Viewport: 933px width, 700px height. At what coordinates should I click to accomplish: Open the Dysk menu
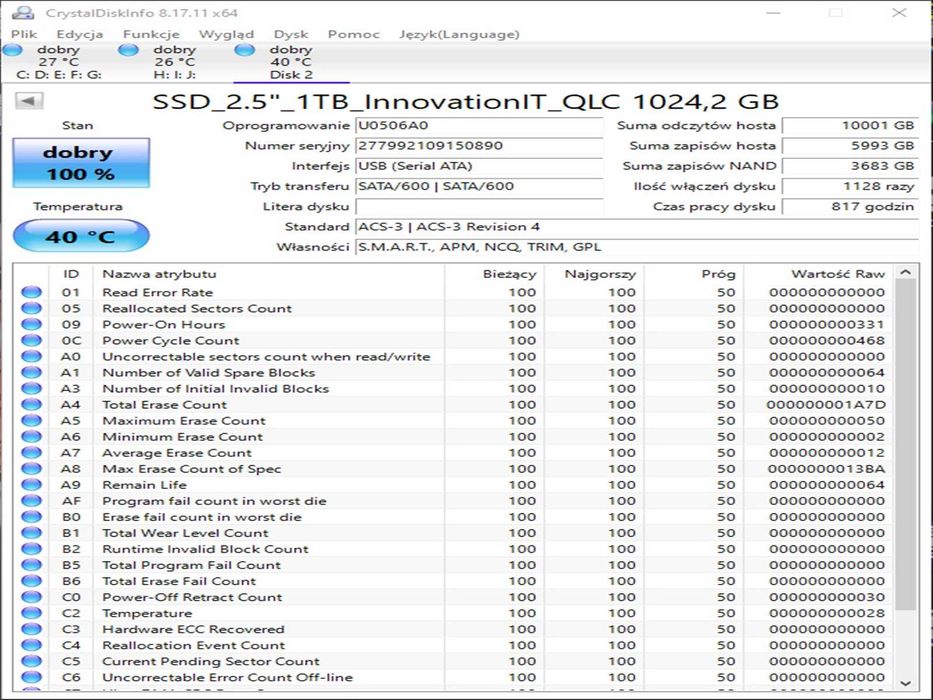291,34
